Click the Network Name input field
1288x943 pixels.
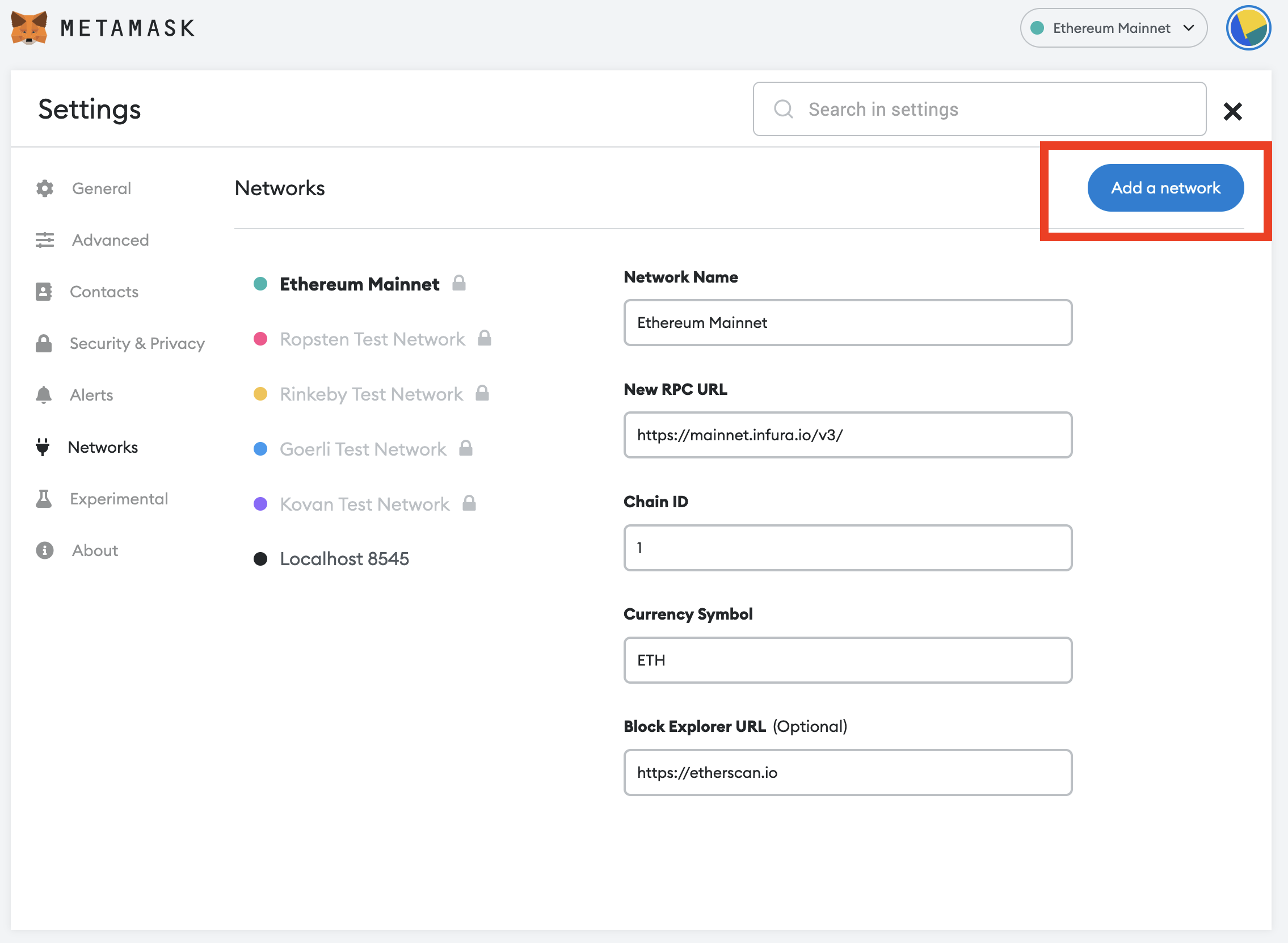[848, 322]
